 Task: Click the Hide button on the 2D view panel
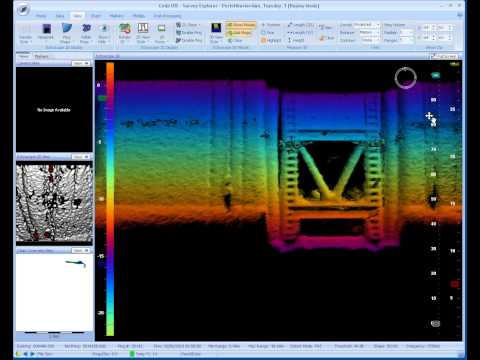(81, 157)
